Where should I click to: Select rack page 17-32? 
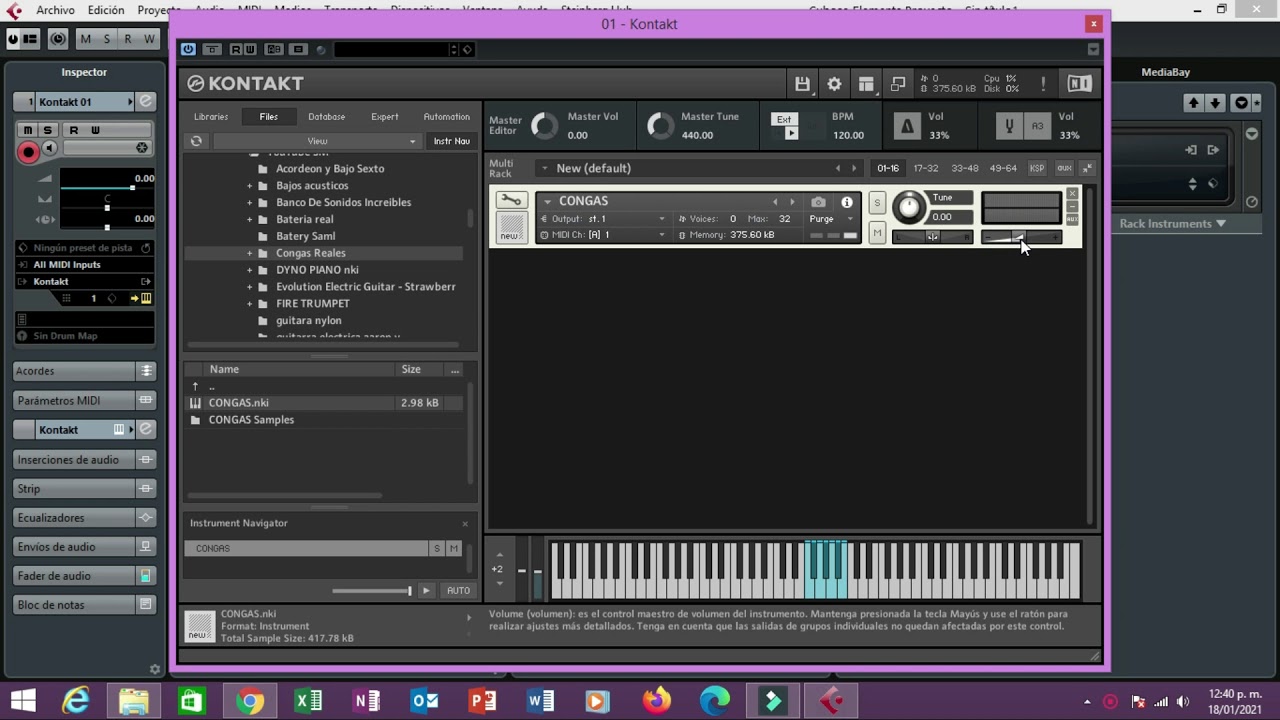click(x=926, y=168)
